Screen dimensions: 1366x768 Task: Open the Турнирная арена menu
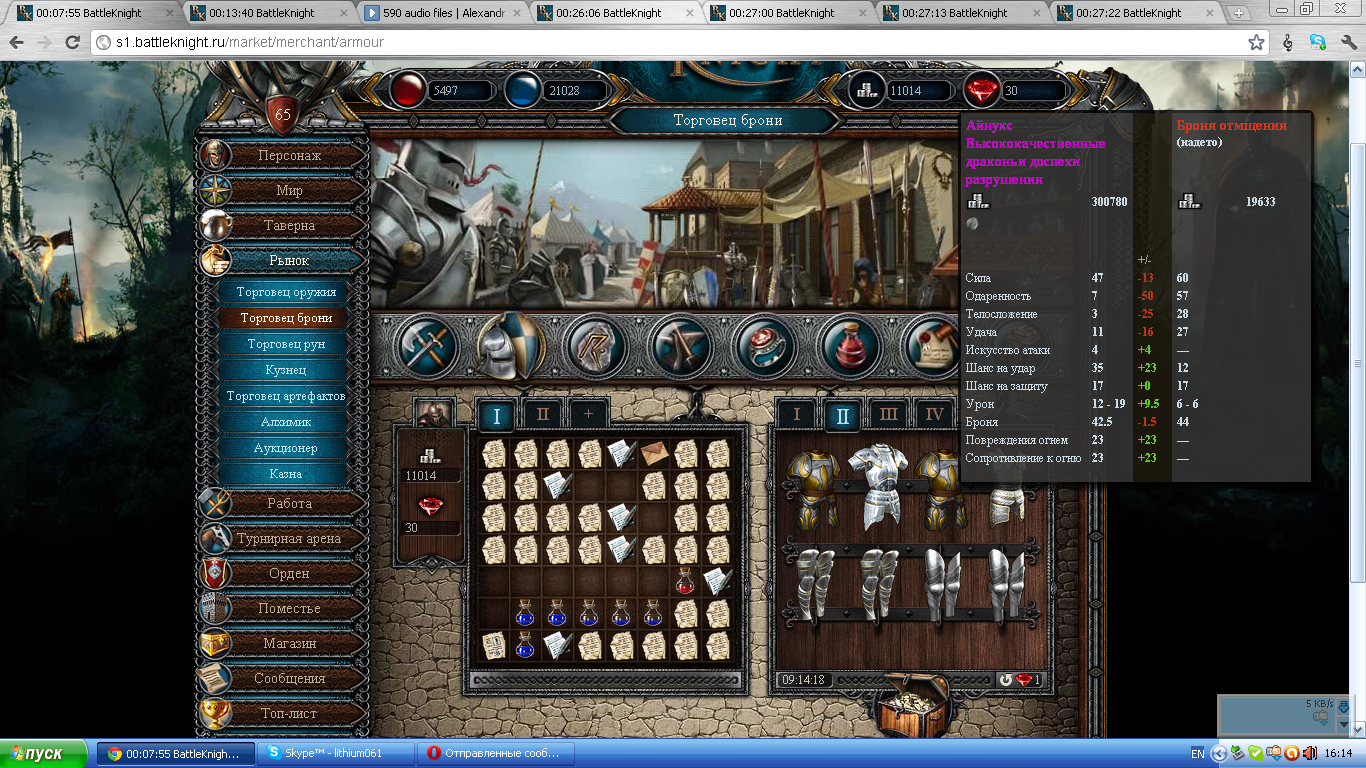[x=289, y=538]
